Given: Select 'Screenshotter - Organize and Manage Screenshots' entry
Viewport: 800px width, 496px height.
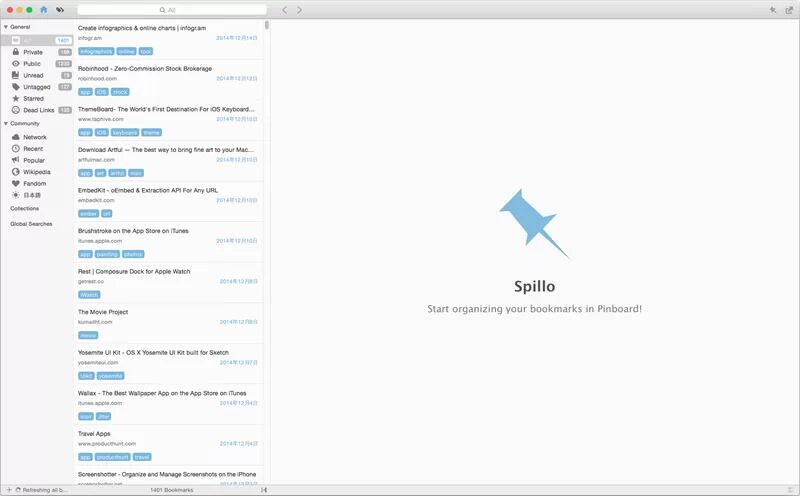Looking at the screenshot, I should [168, 476].
